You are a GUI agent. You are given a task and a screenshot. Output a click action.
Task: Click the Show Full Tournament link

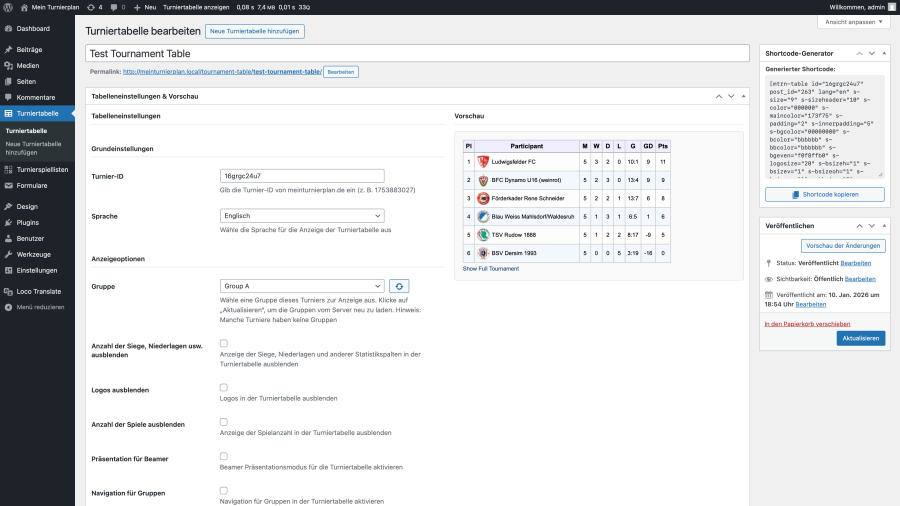click(x=490, y=269)
